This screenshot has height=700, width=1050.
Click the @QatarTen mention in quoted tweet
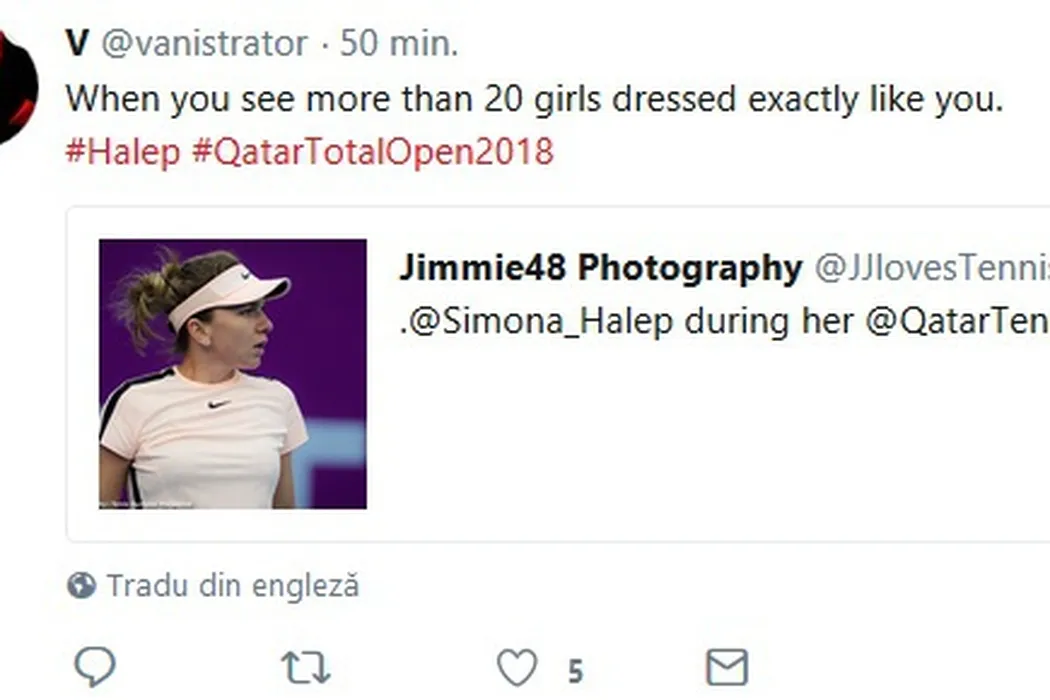(x=956, y=322)
